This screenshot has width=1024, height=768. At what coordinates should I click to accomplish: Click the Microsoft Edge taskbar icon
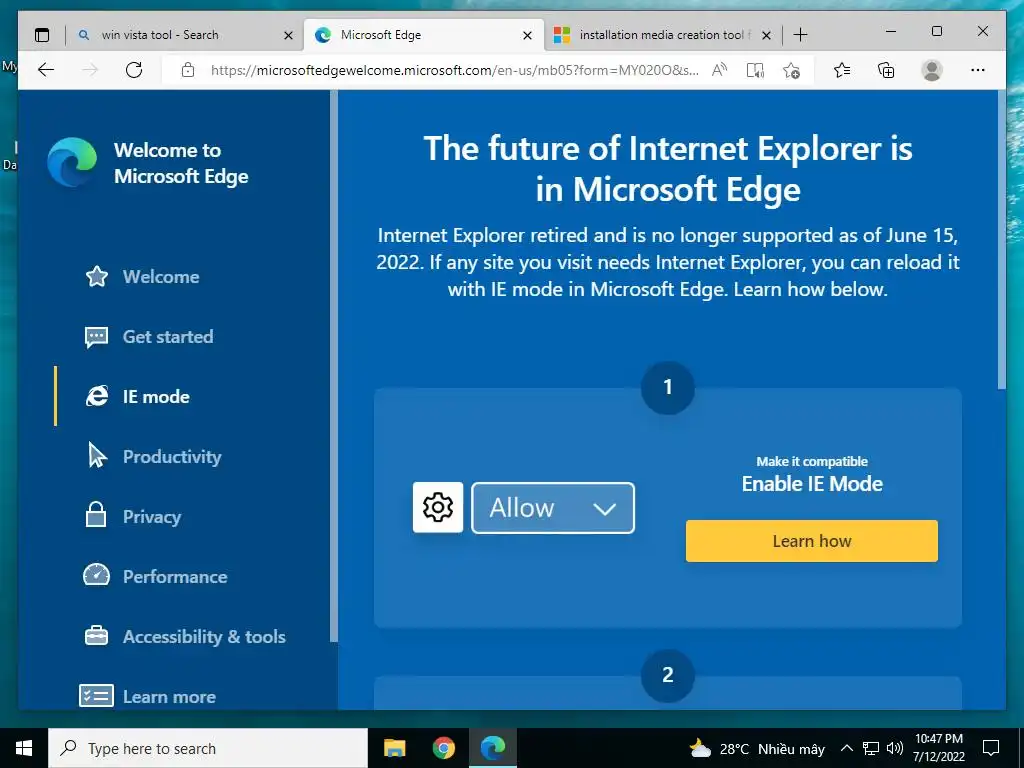(x=493, y=748)
